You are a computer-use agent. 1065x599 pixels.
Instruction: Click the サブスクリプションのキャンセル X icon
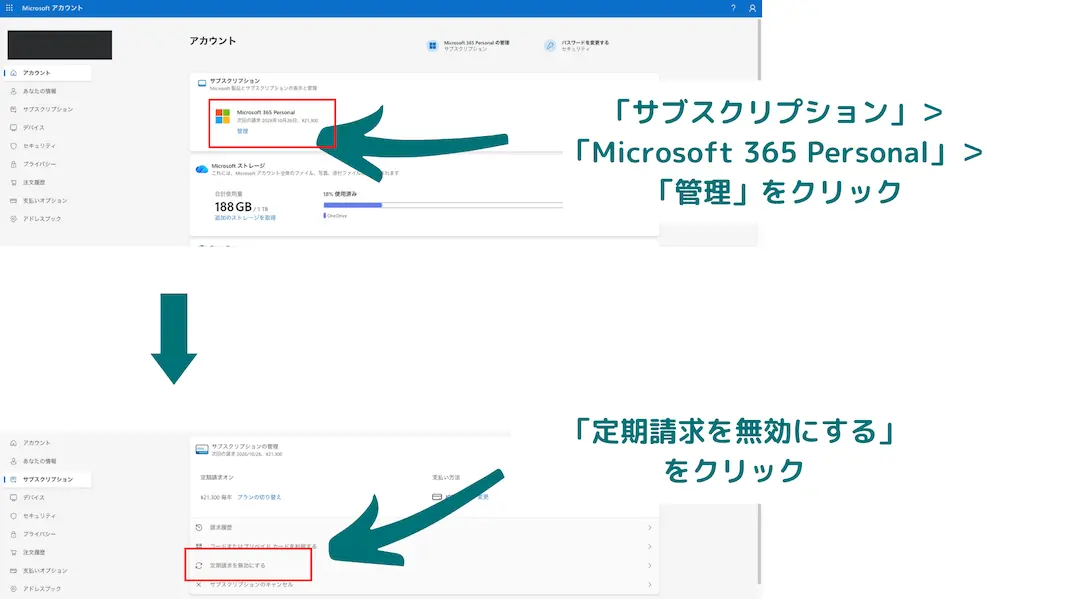tap(199, 585)
